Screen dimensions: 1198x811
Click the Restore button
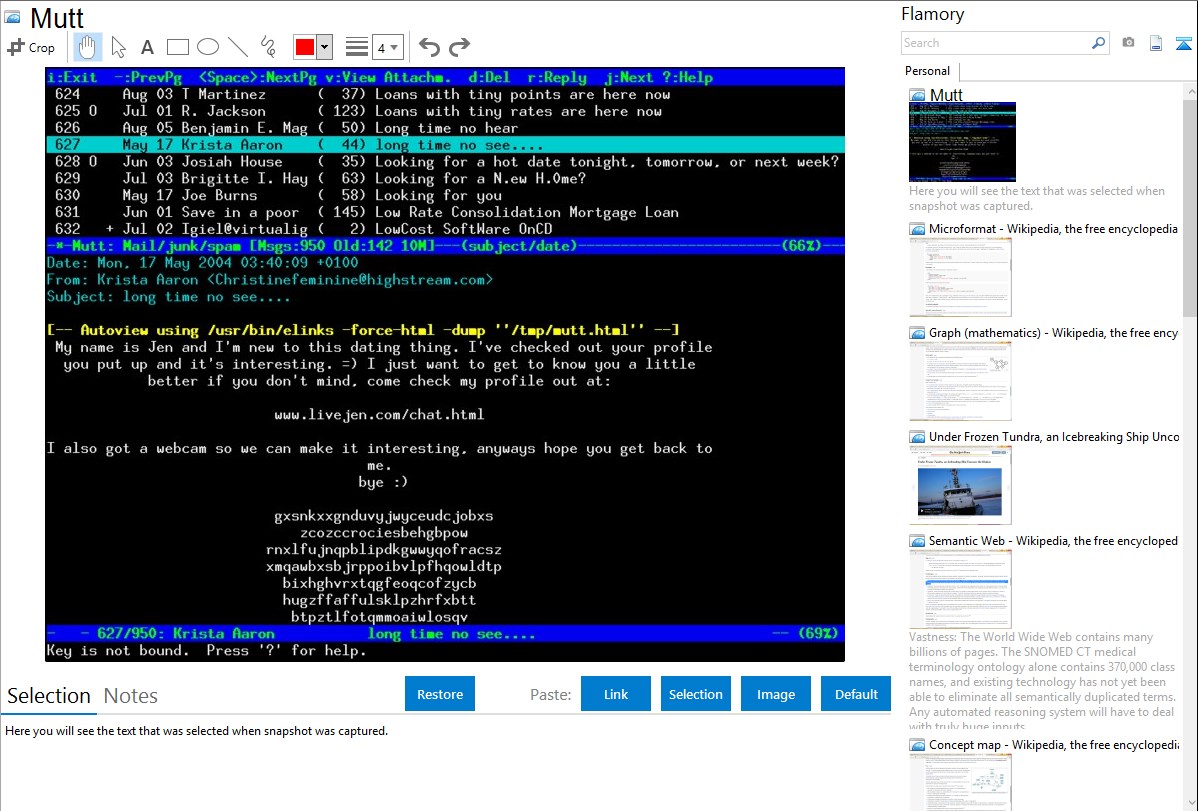(x=440, y=694)
